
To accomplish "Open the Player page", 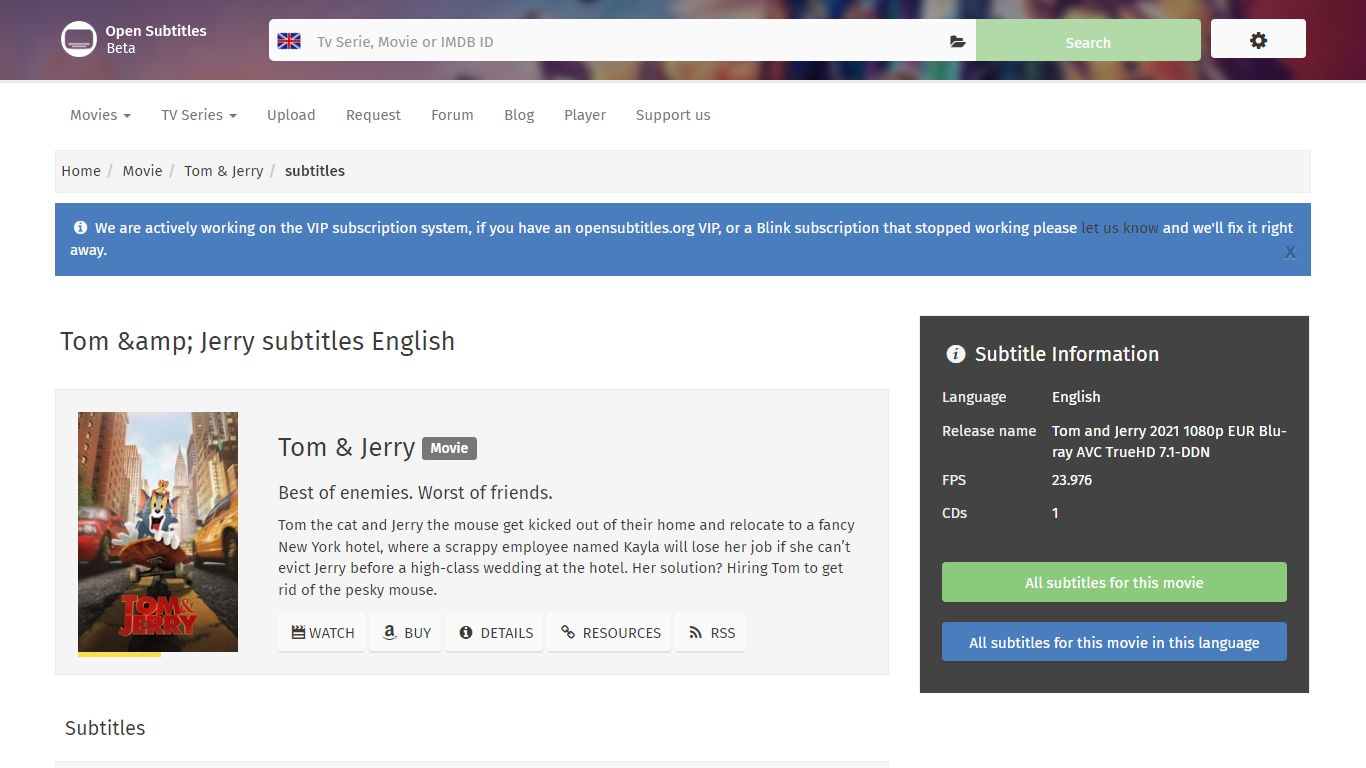I will [x=585, y=115].
